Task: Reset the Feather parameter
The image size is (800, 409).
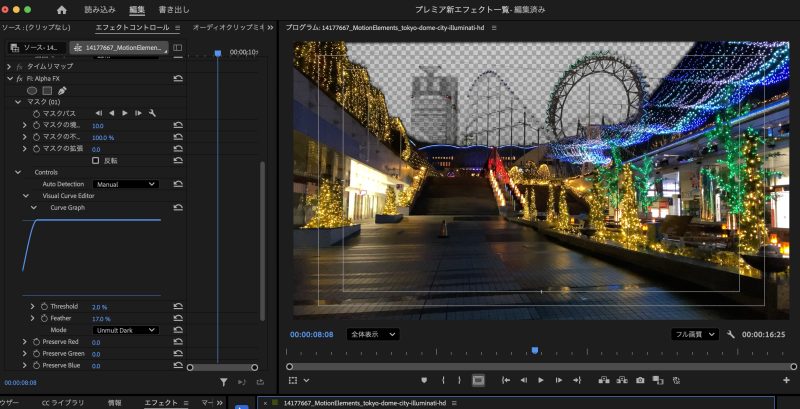Action: pyautogui.click(x=177, y=318)
